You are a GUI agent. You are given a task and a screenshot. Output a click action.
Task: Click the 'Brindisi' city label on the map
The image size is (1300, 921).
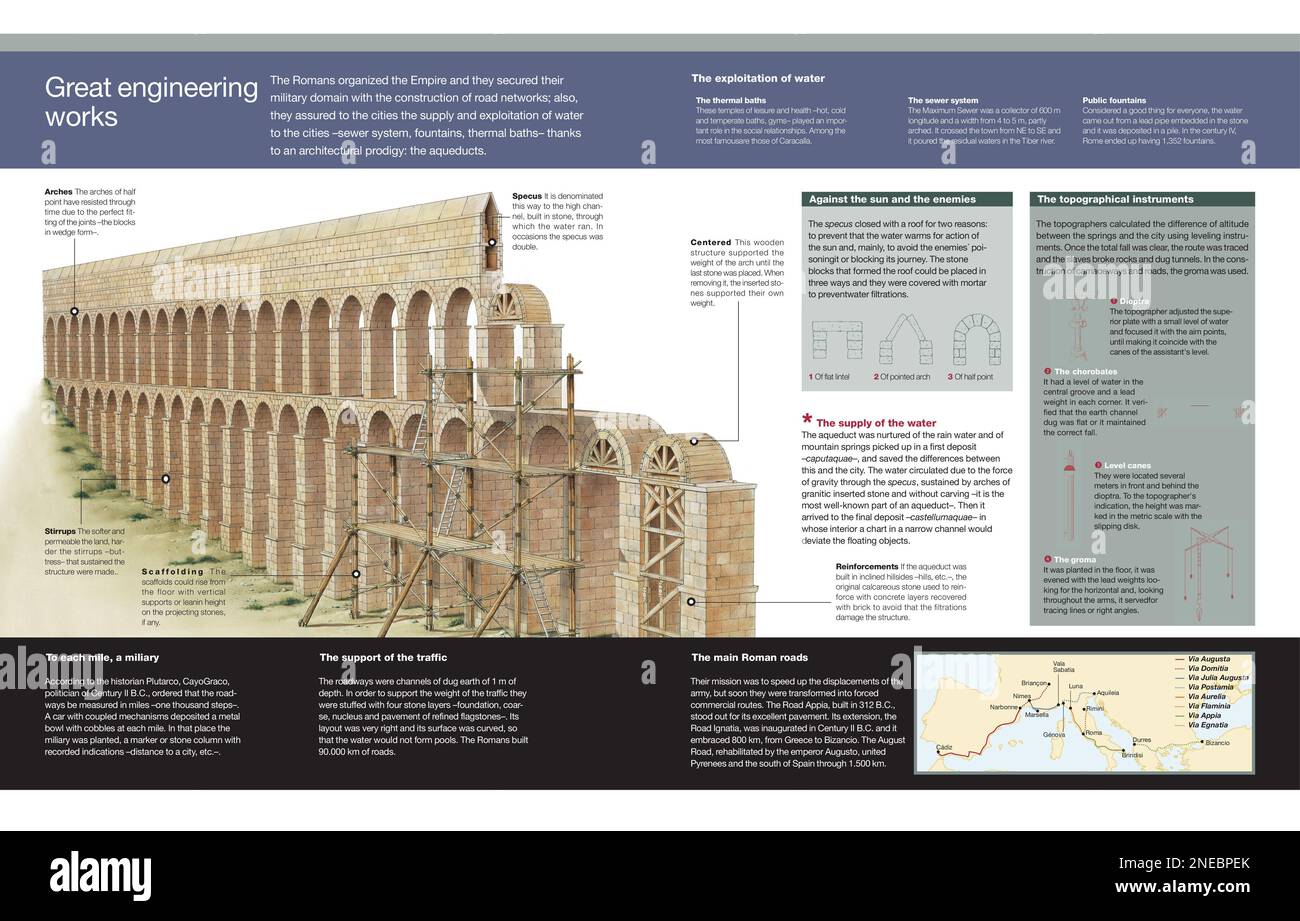coord(1132,757)
